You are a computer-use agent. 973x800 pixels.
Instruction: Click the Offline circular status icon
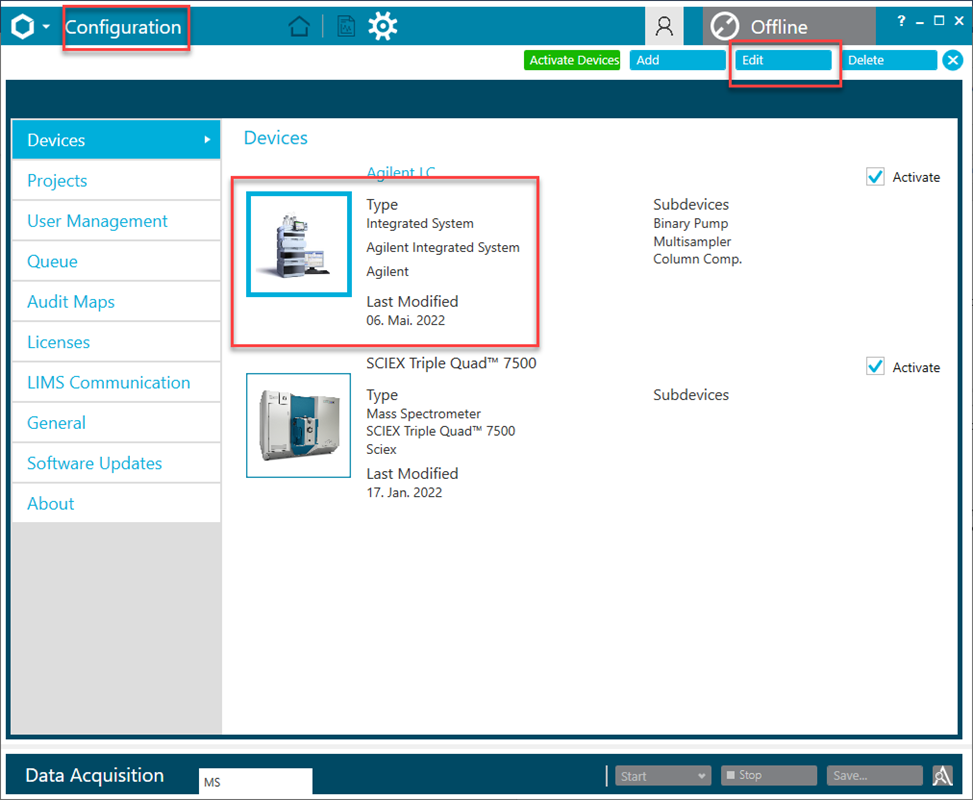point(724,27)
